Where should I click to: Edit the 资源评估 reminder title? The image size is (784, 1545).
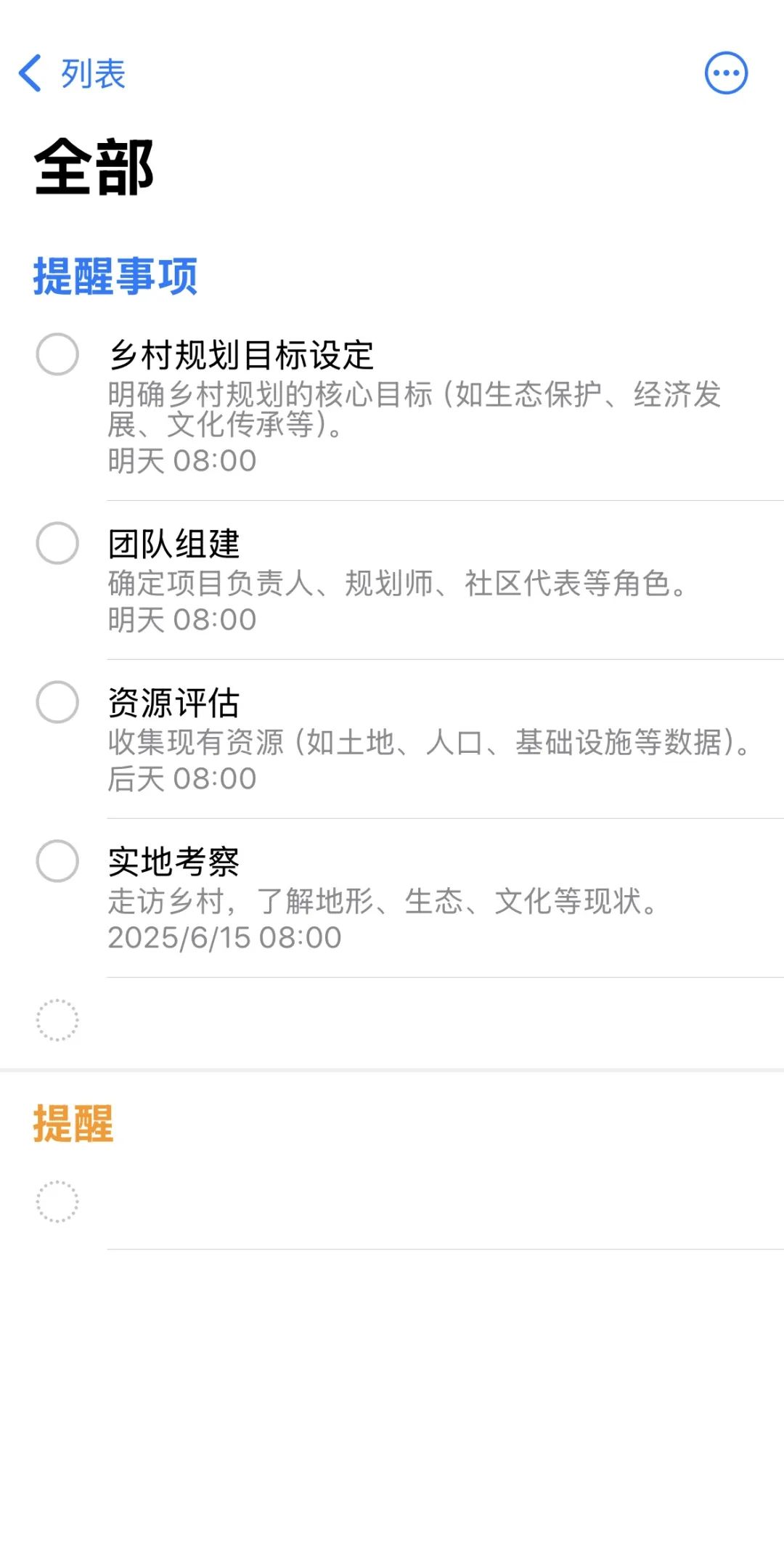tap(173, 703)
